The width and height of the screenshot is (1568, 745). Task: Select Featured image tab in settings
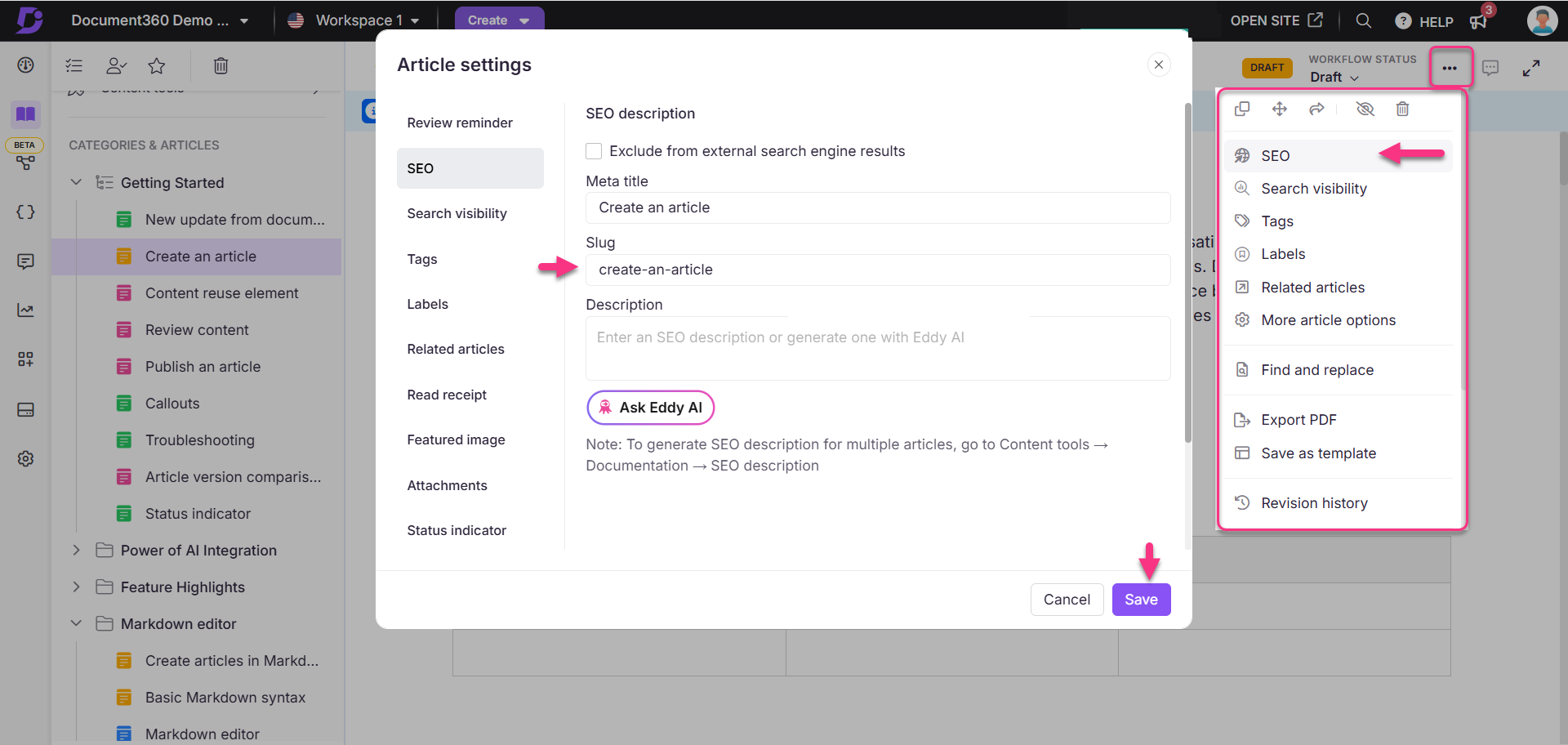(456, 439)
